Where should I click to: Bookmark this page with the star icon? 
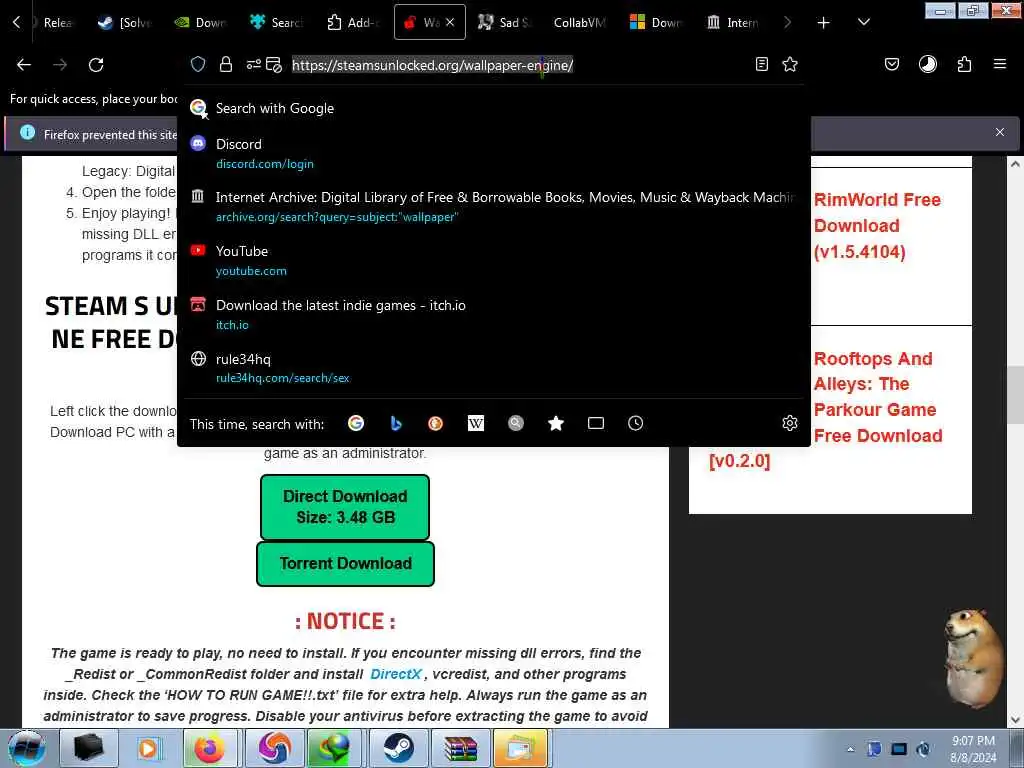point(790,65)
